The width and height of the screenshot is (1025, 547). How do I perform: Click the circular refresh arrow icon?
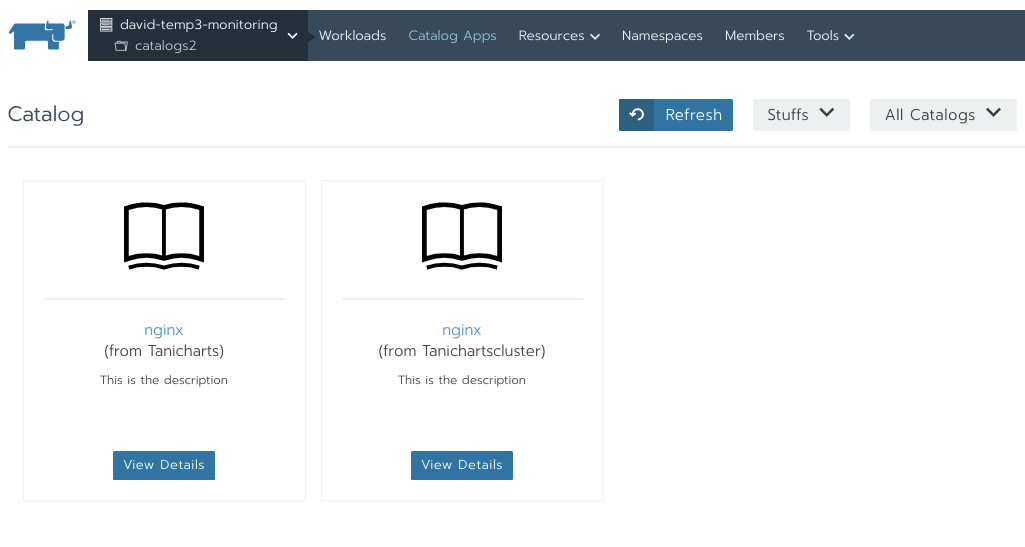click(x=637, y=115)
